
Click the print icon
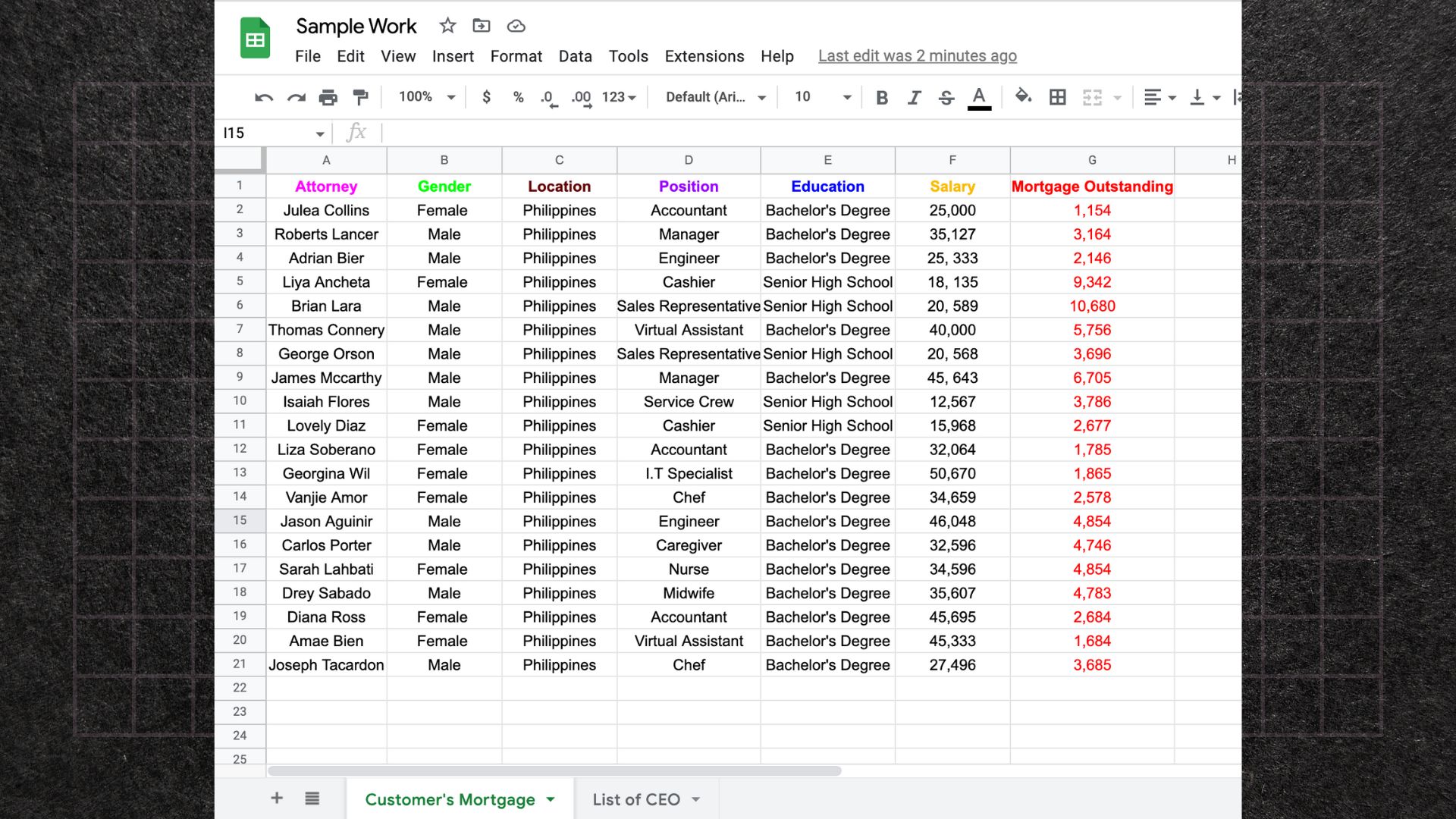pyautogui.click(x=328, y=97)
